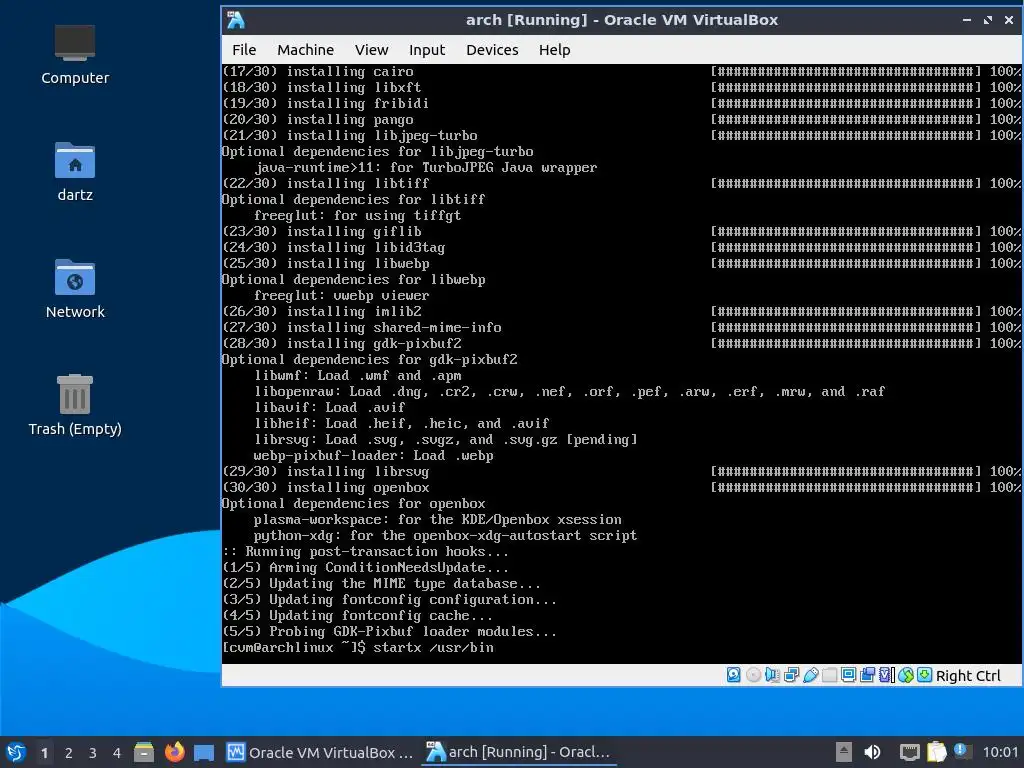Click the 'startx /usr/bin' command prompt line
The height and width of the screenshot is (768, 1024).
point(358,647)
